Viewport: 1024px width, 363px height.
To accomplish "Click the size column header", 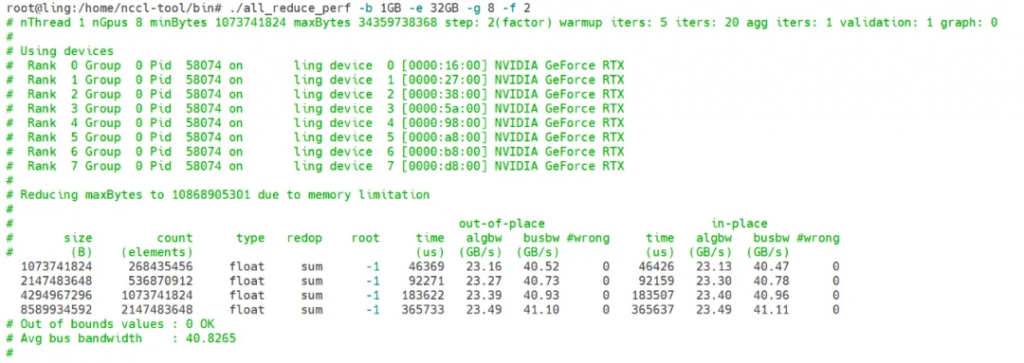I will pyautogui.click(x=78, y=238).
